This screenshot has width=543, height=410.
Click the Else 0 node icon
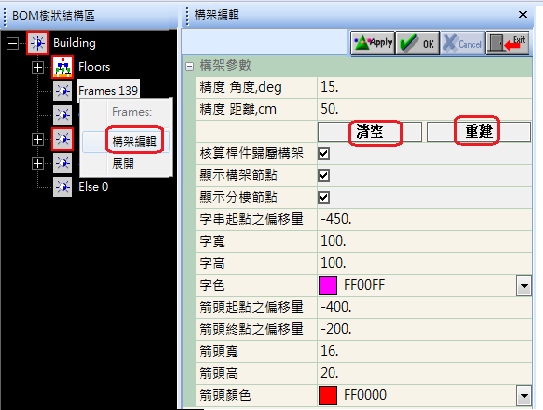pos(62,187)
